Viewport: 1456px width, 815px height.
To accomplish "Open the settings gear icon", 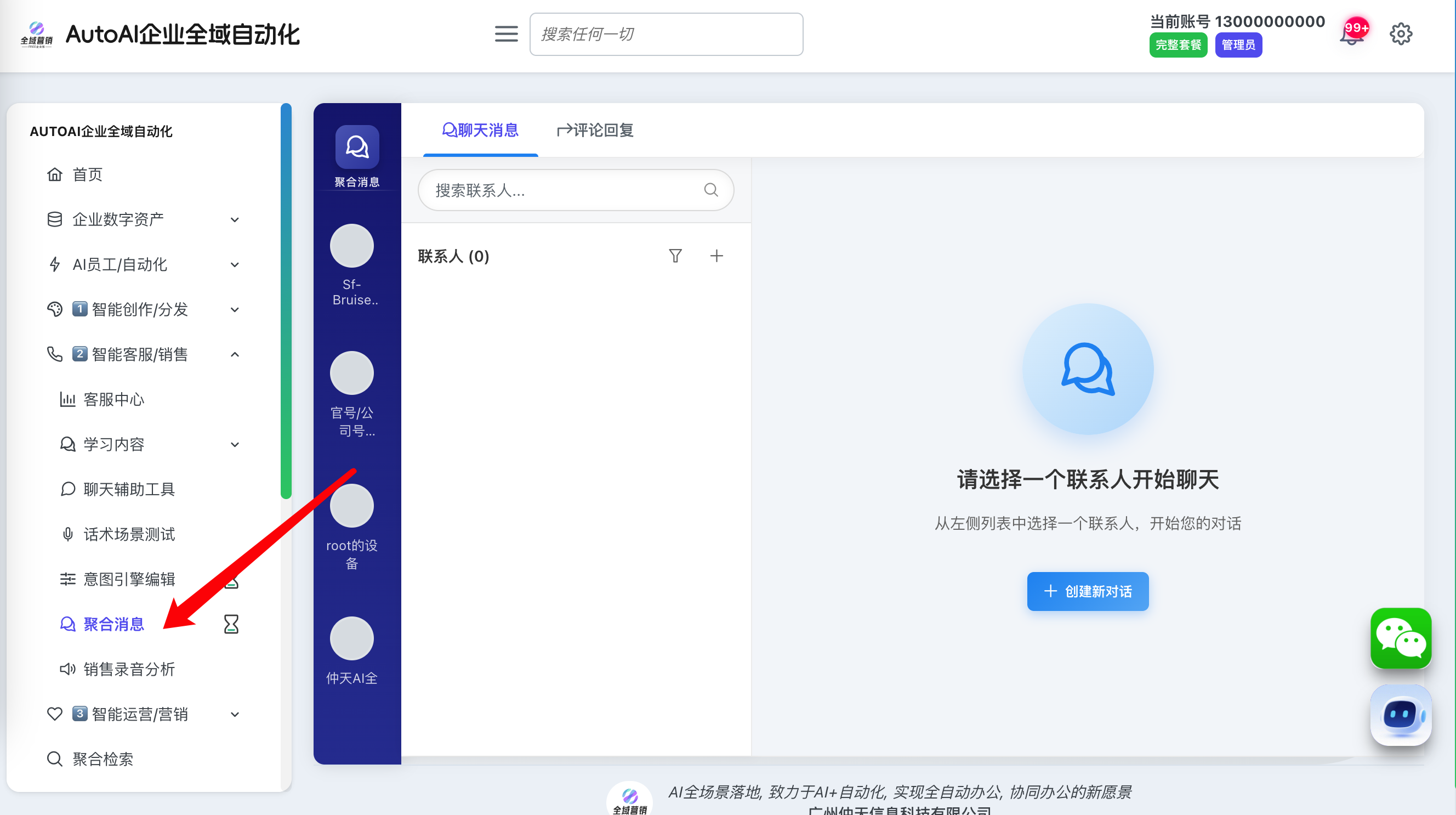I will coord(1400,34).
